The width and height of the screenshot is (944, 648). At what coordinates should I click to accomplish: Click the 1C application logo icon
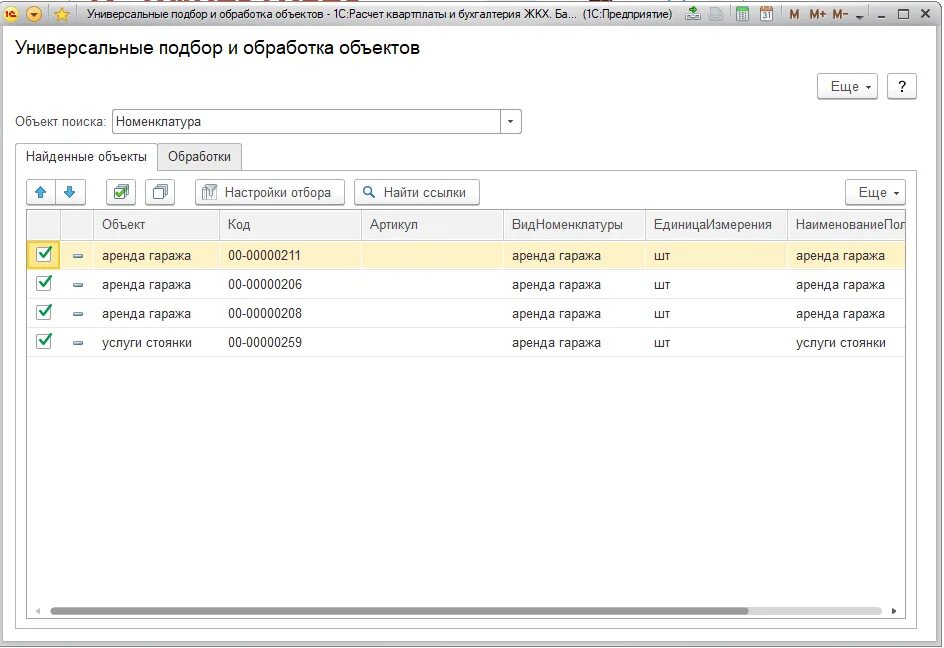click(x=12, y=13)
